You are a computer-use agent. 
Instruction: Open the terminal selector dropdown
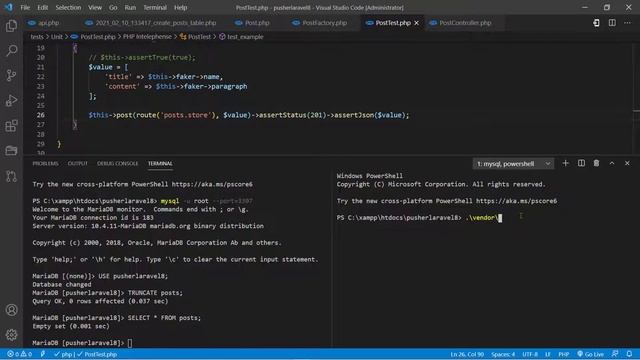click(x=513, y=164)
